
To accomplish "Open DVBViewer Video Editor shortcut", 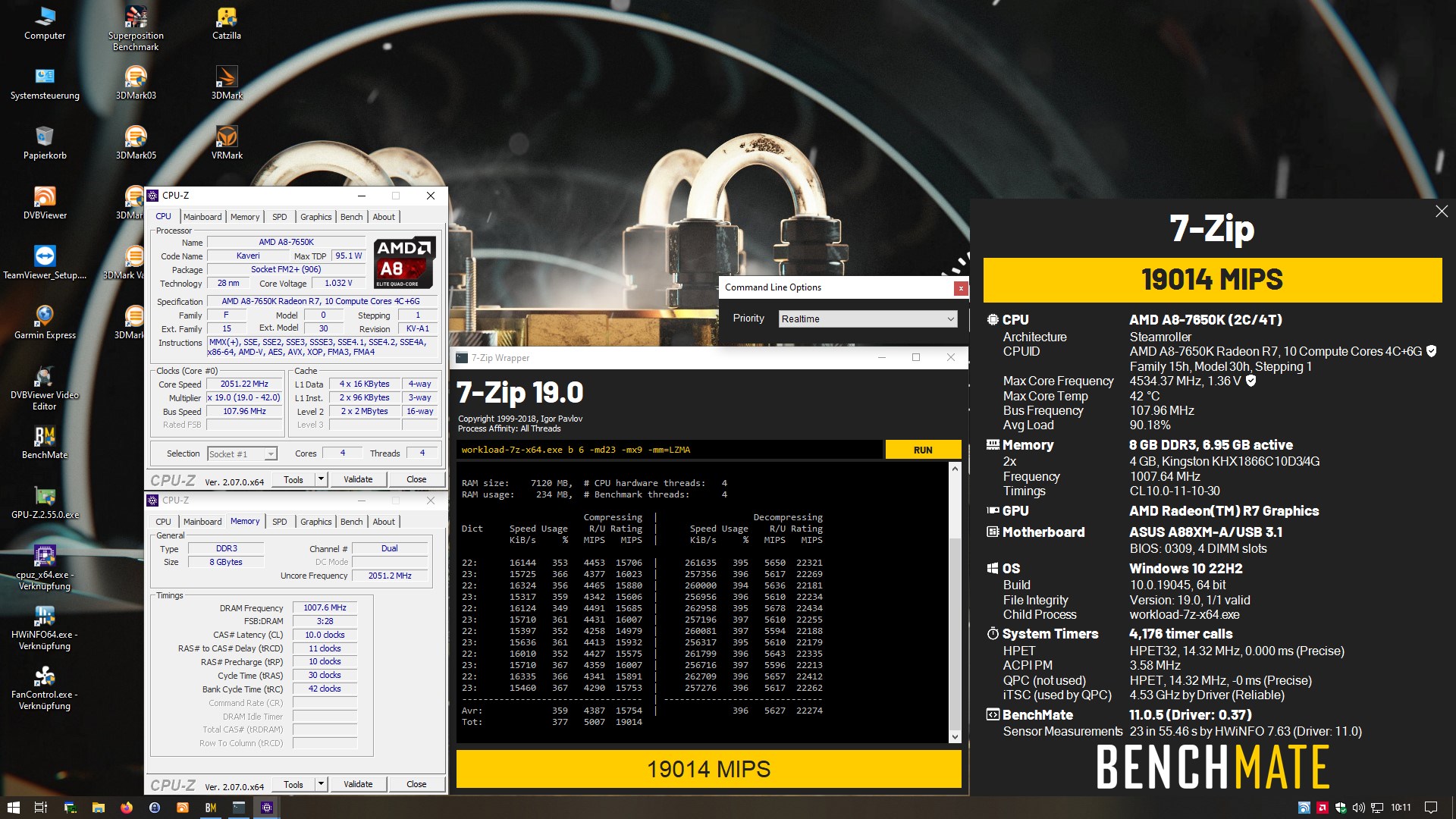I will [45, 388].
